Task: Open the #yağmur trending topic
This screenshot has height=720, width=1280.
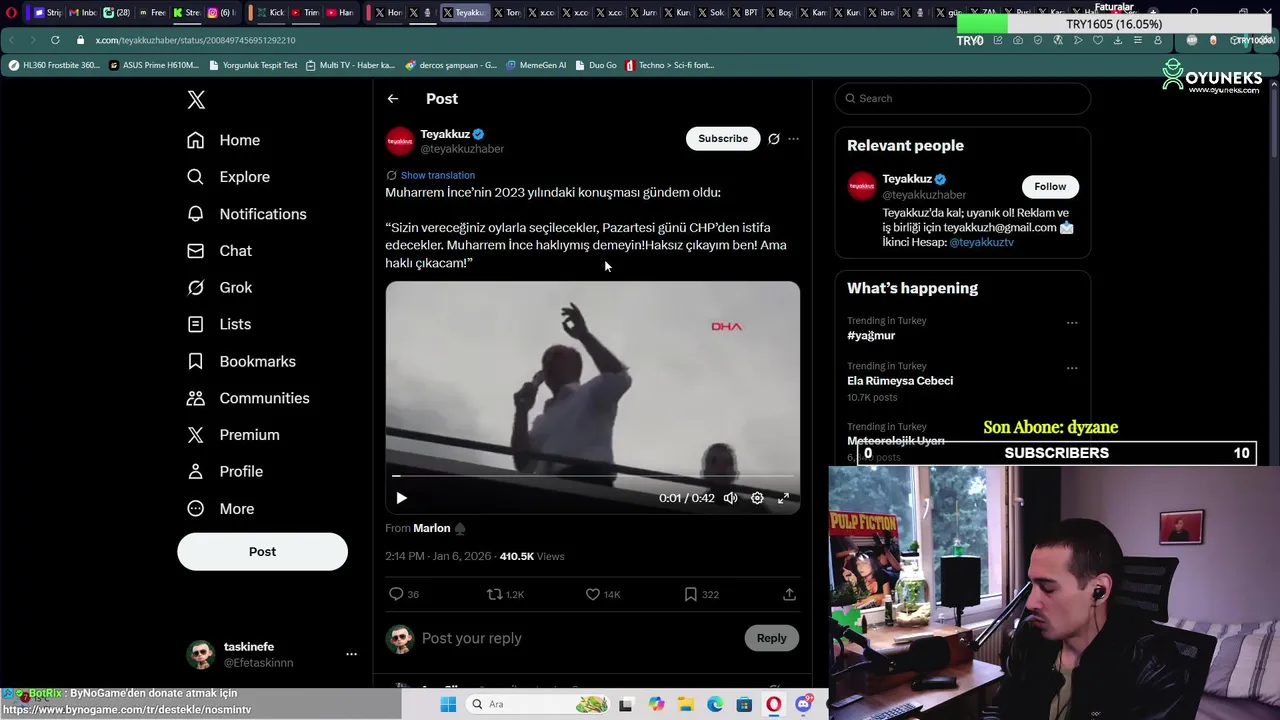Action: tap(871, 336)
